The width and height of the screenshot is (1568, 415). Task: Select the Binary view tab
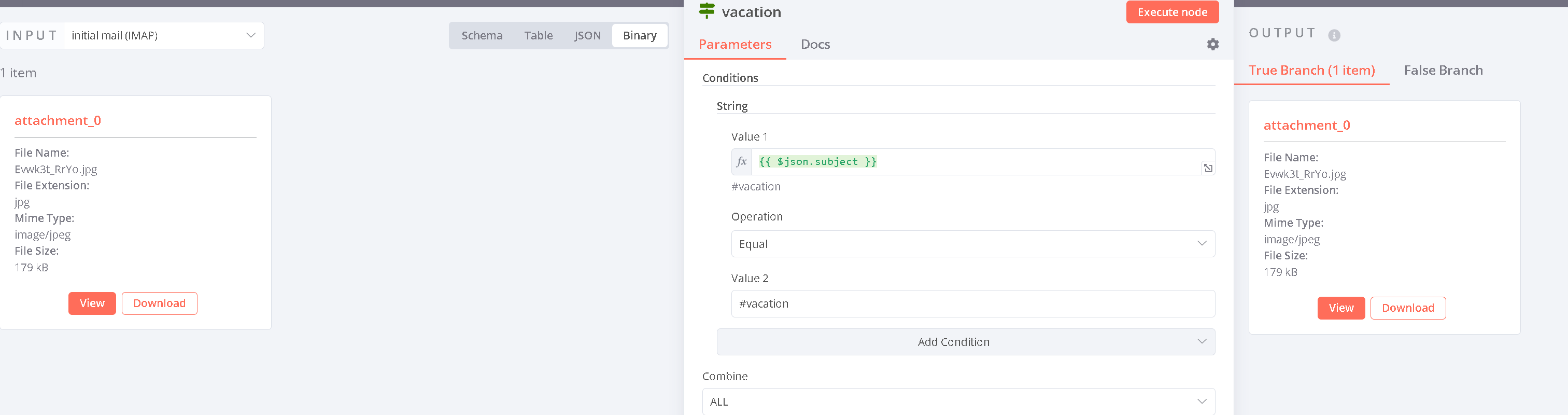[639, 35]
